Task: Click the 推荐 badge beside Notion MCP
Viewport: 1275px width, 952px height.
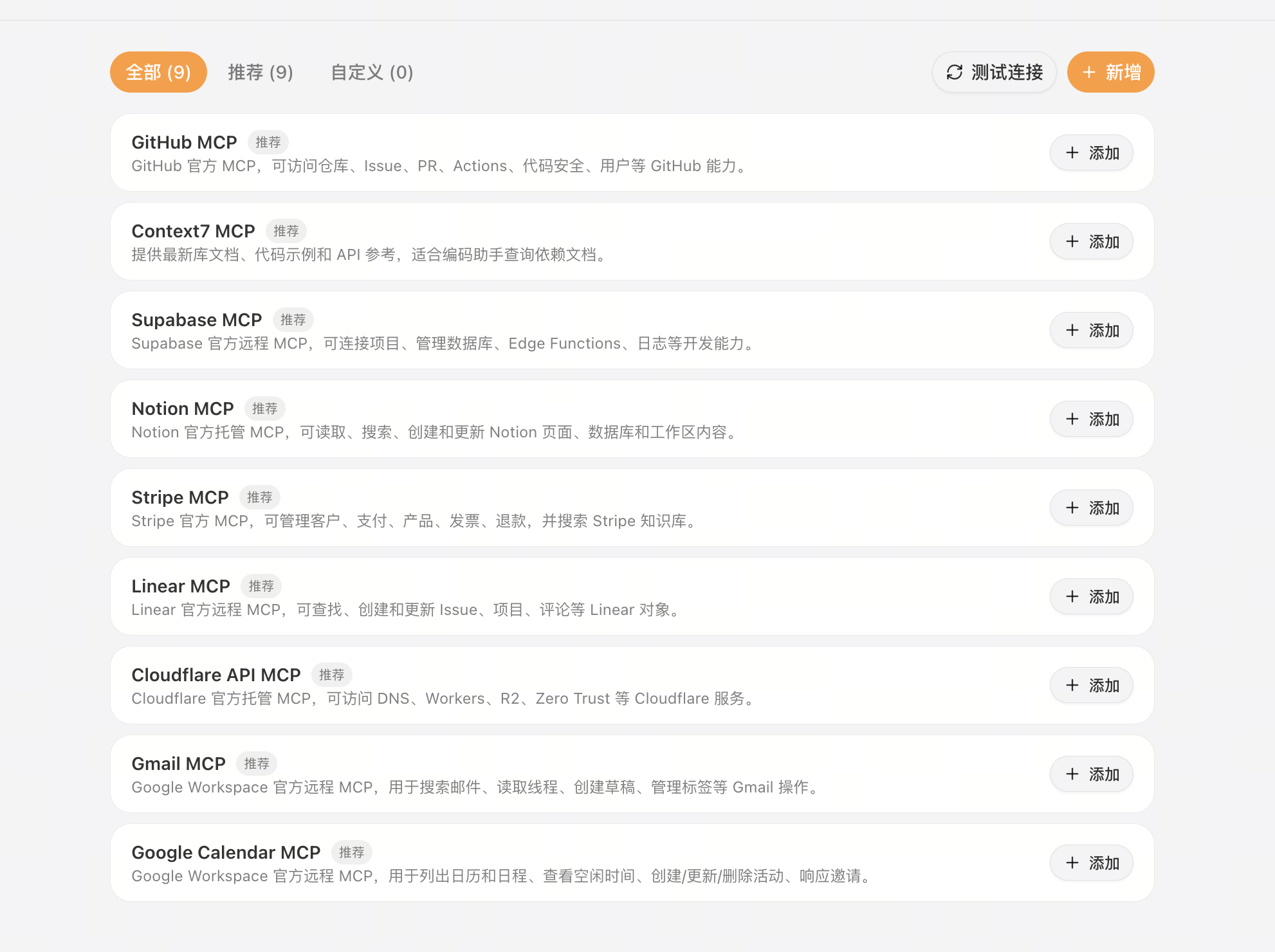Action: coord(265,408)
